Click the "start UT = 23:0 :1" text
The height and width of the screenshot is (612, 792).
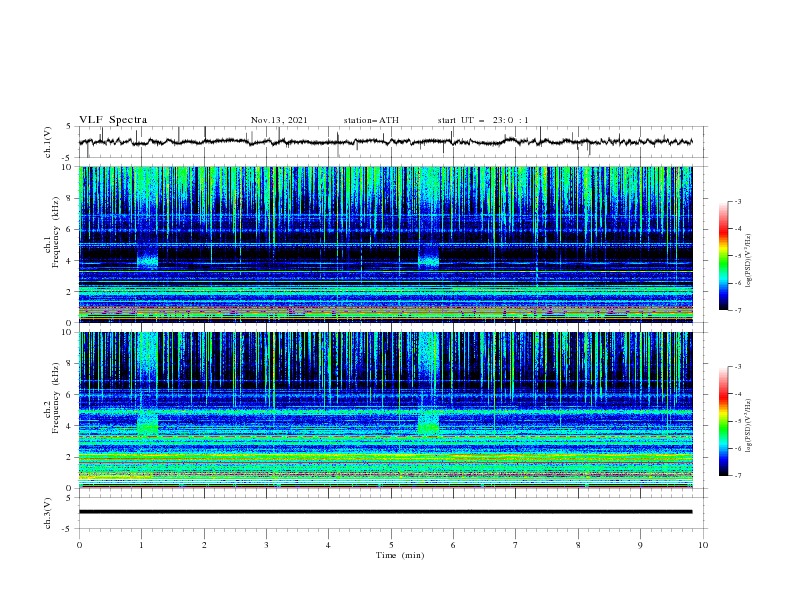click(483, 120)
